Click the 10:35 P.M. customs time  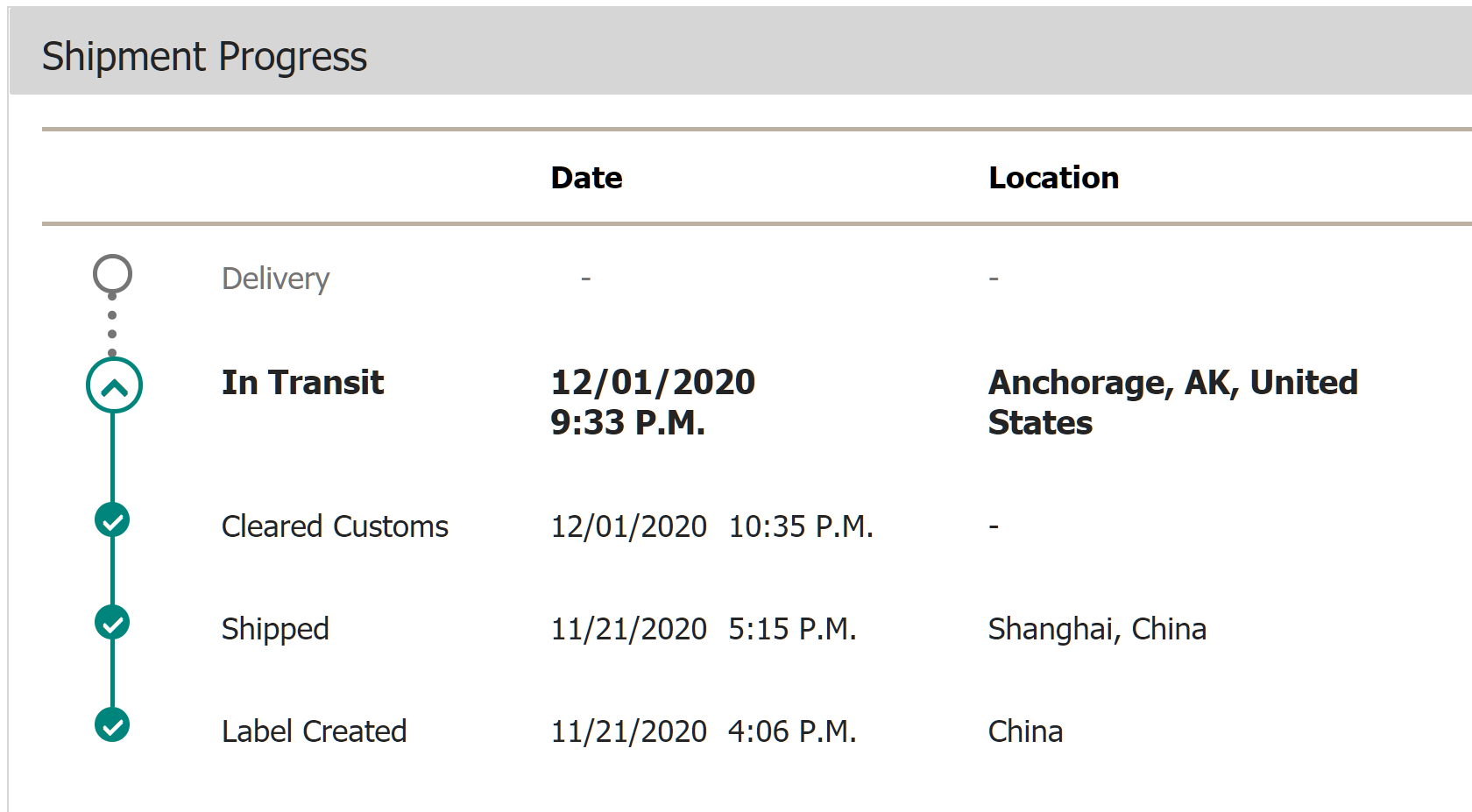pyautogui.click(x=801, y=526)
